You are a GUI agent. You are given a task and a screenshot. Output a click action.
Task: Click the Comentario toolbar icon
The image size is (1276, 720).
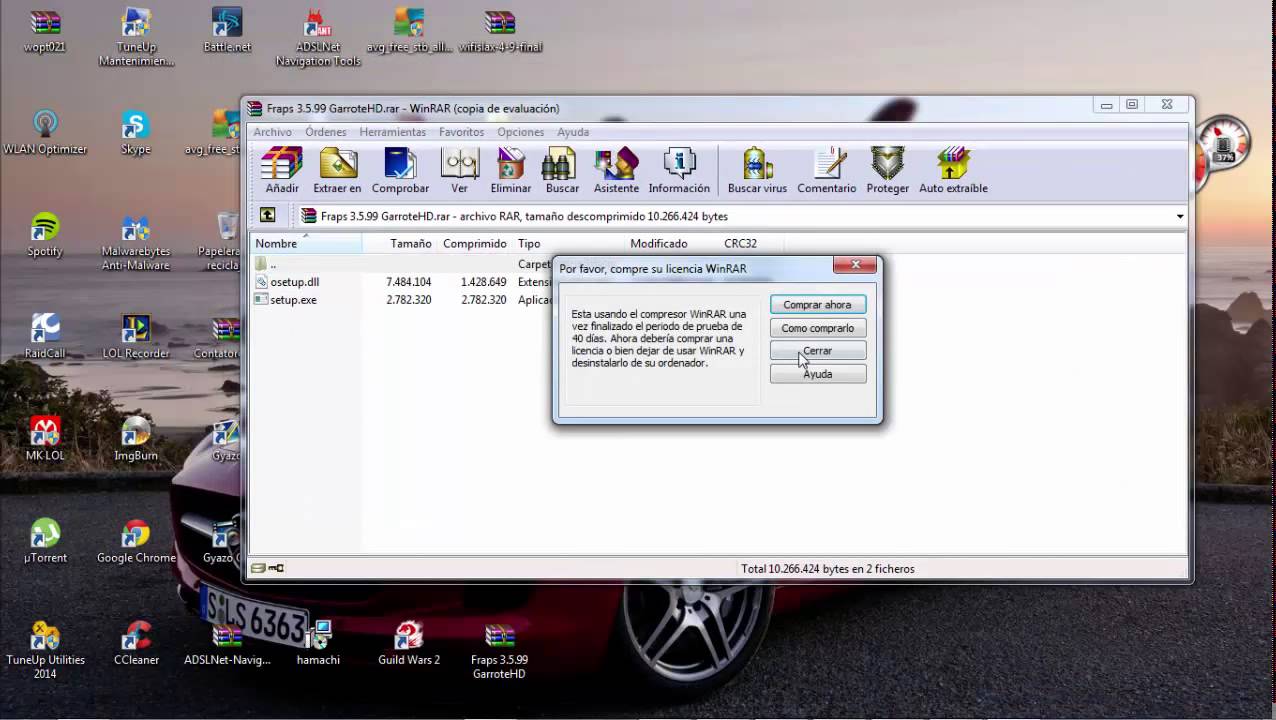pos(827,170)
